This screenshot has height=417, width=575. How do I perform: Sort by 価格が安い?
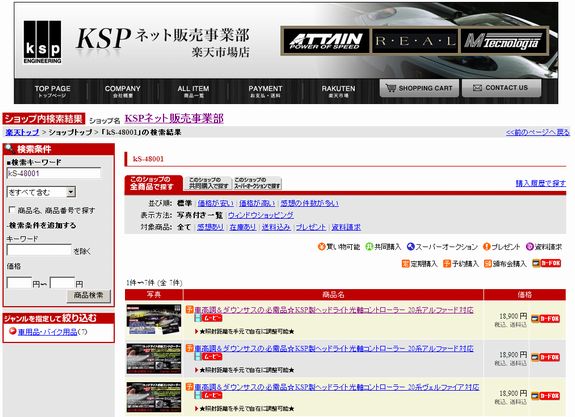click(215, 203)
